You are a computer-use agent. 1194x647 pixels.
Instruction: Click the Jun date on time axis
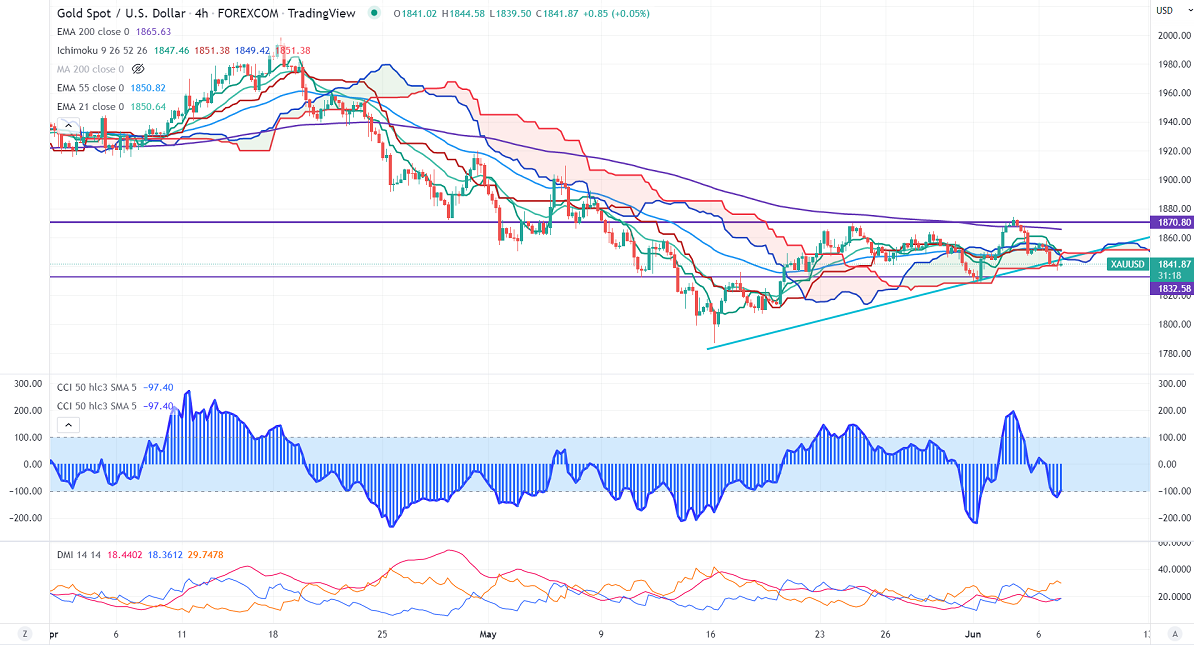tap(972, 634)
